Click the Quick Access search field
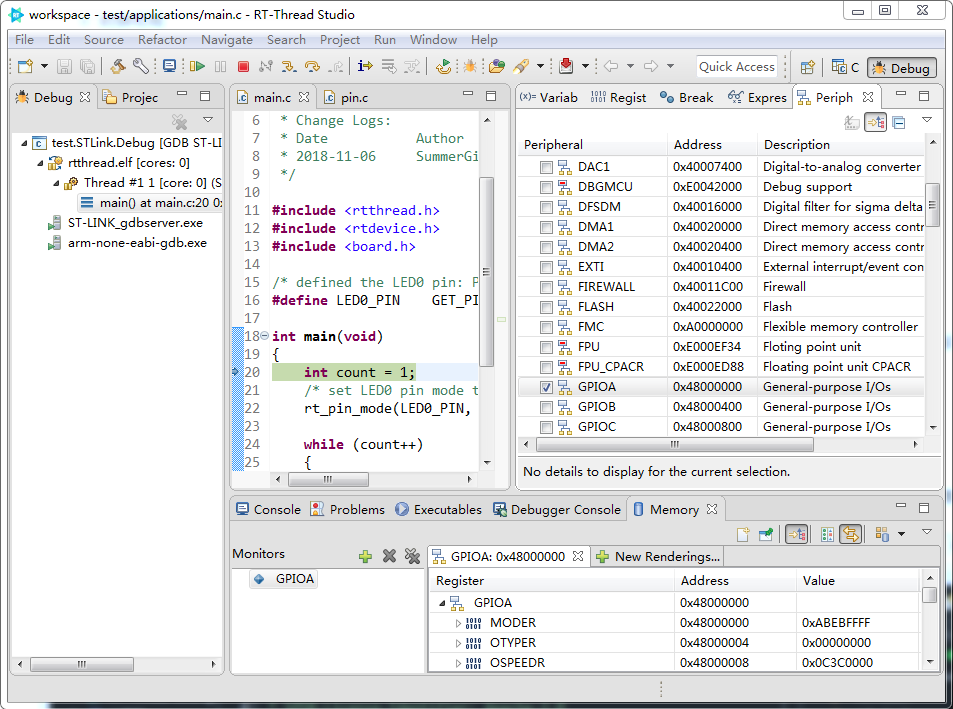Screen dimensions: 953x709 click(737, 67)
